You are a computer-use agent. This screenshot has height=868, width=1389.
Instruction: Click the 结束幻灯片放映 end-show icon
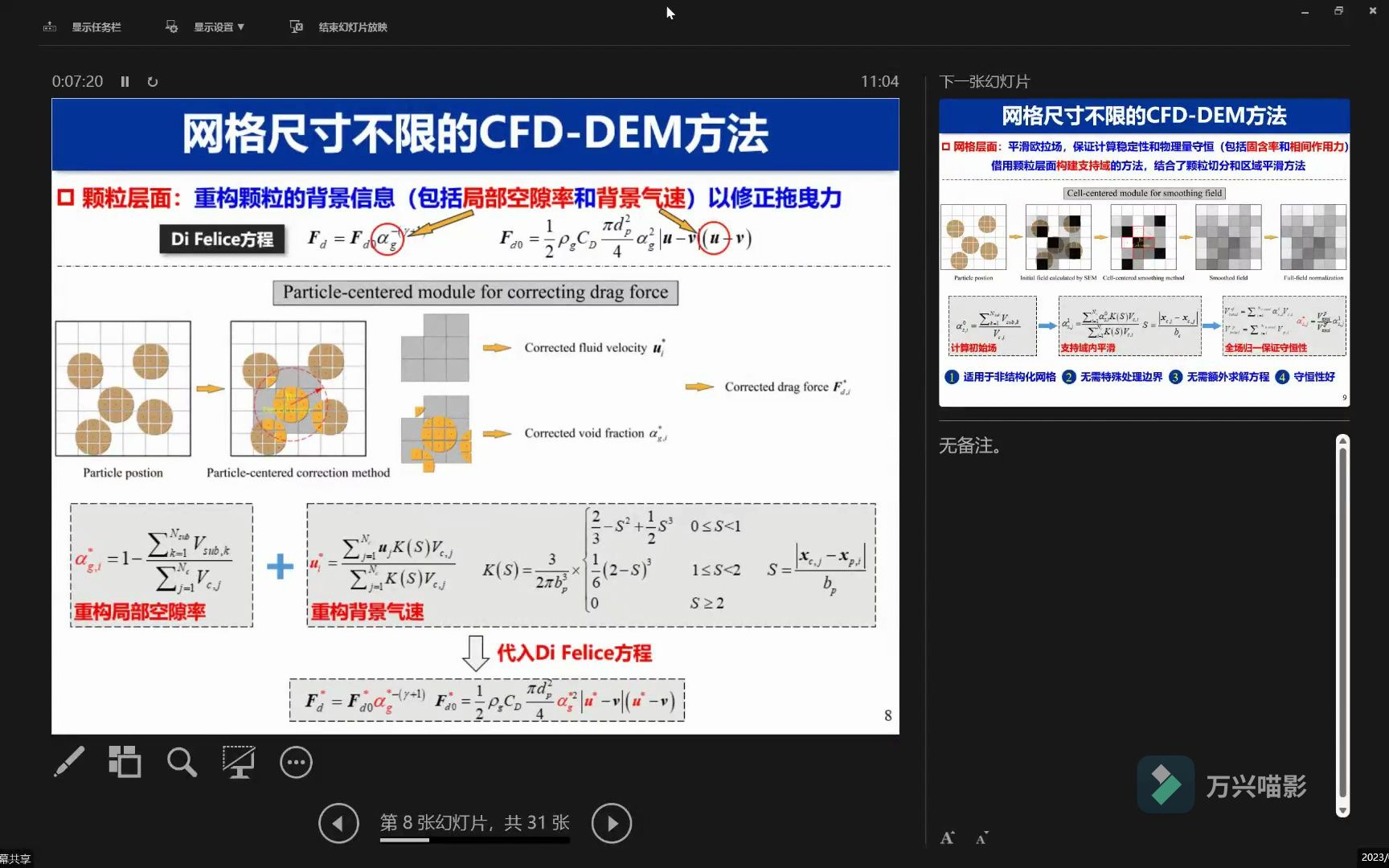coord(297,26)
